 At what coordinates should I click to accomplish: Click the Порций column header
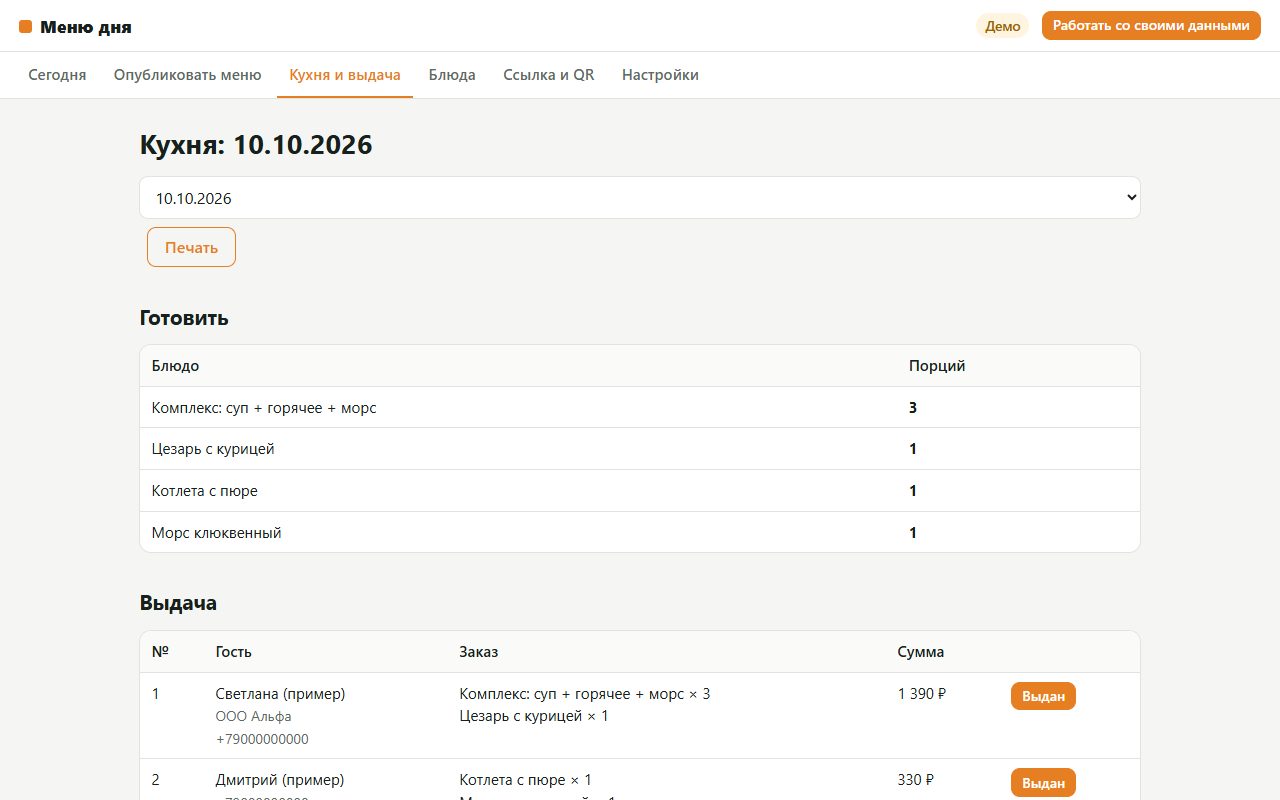click(937, 366)
